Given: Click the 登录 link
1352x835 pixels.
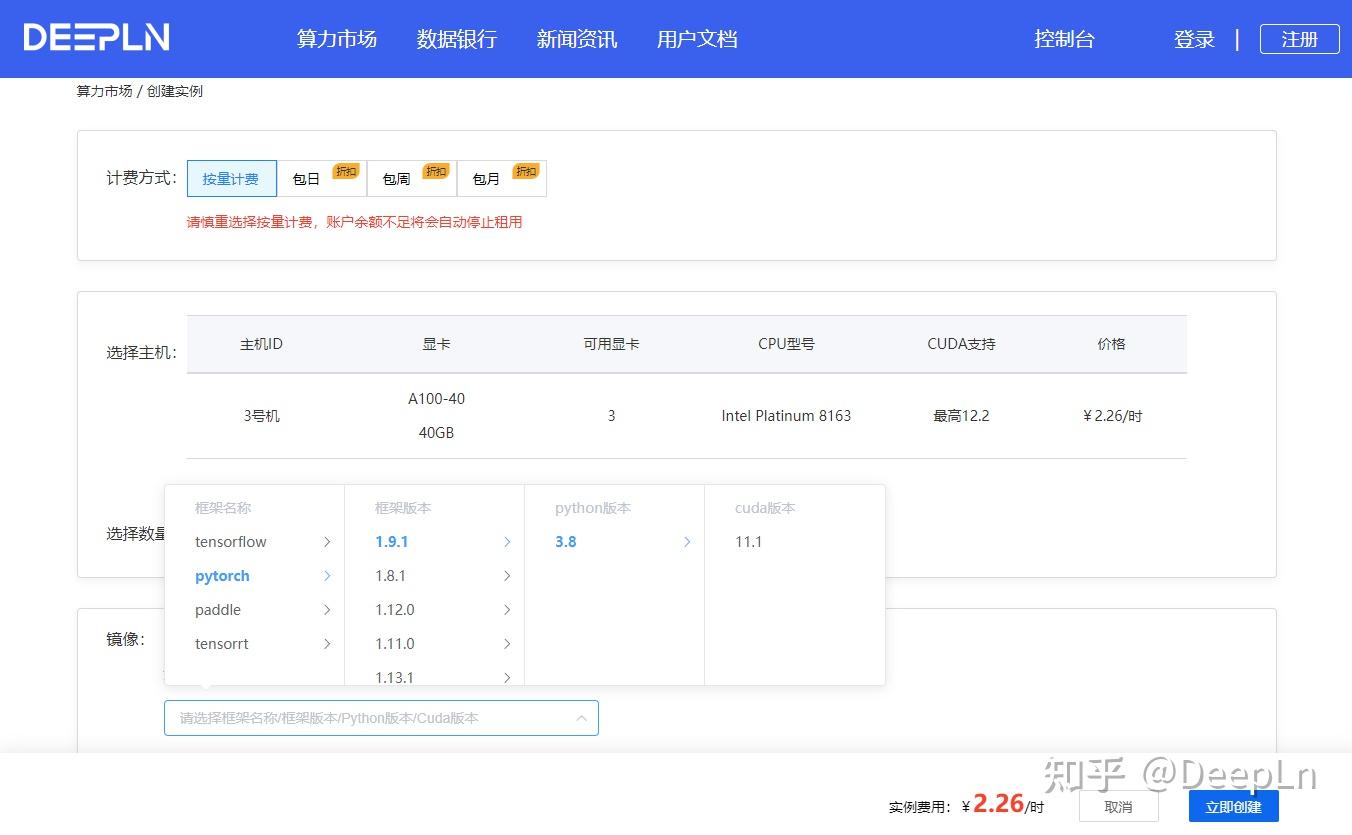Looking at the screenshot, I should coord(1194,39).
